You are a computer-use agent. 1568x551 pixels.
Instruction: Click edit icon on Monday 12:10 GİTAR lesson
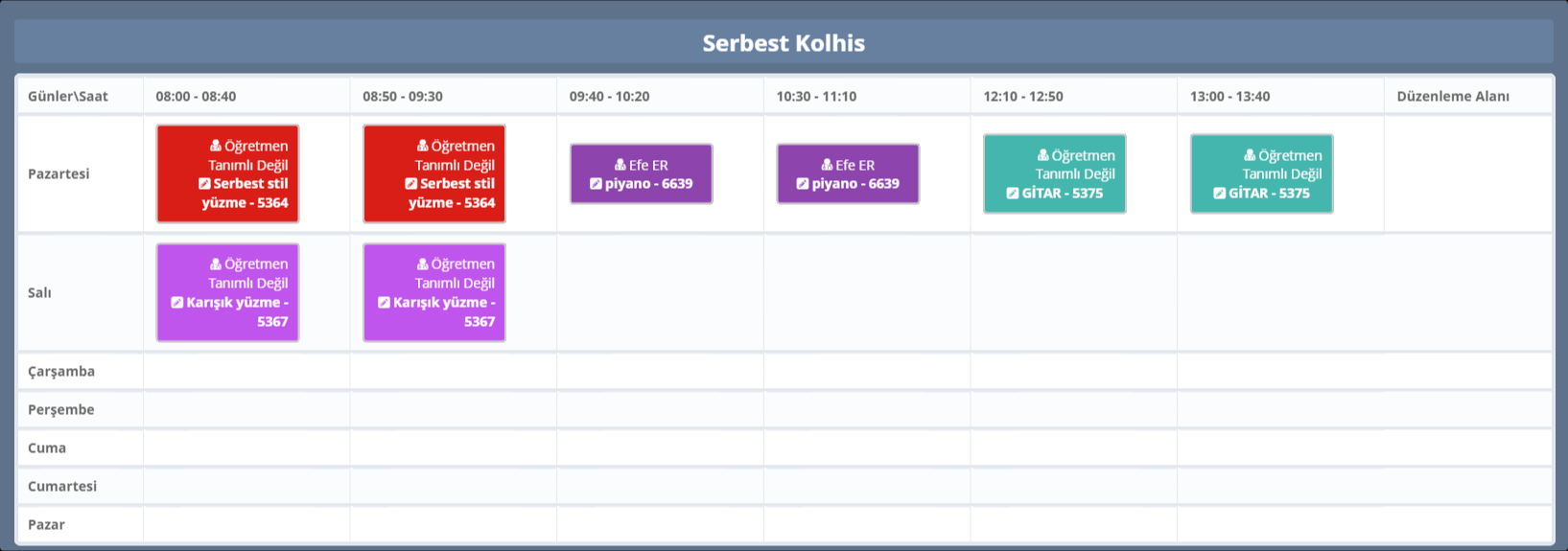pyautogui.click(x=1013, y=194)
